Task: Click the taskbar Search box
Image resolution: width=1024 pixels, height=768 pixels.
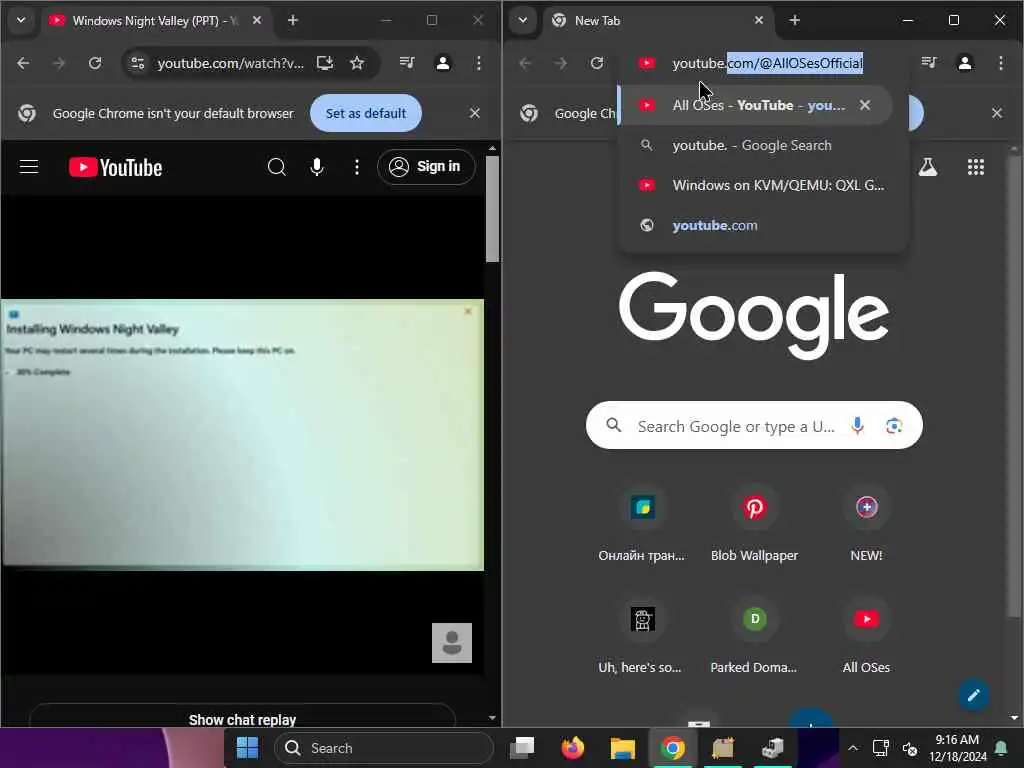Action: pyautogui.click(x=384, y=748)
